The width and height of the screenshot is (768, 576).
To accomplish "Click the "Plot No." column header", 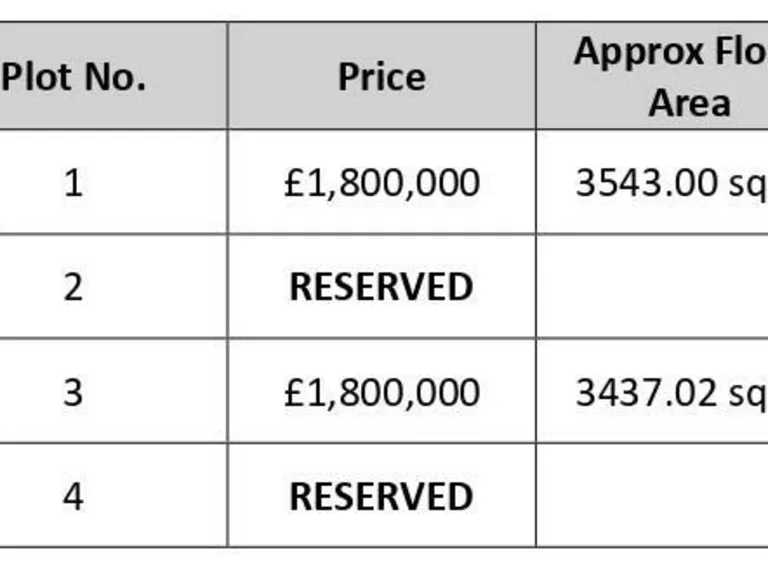I will coord(73,77).
